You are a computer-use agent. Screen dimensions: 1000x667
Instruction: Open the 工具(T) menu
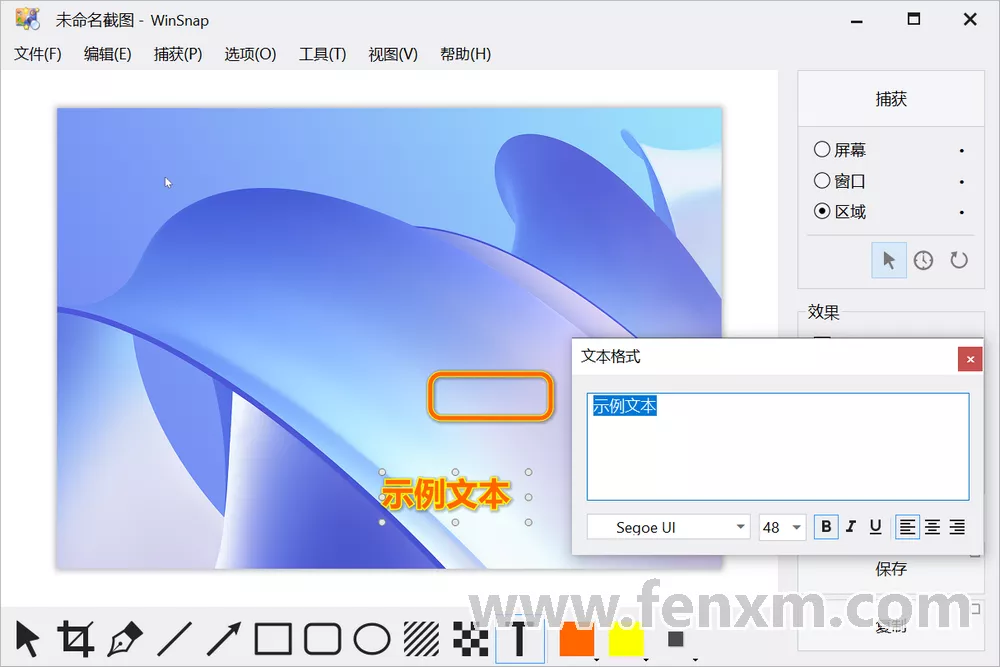pyautogui.click(x=322, y=54)
